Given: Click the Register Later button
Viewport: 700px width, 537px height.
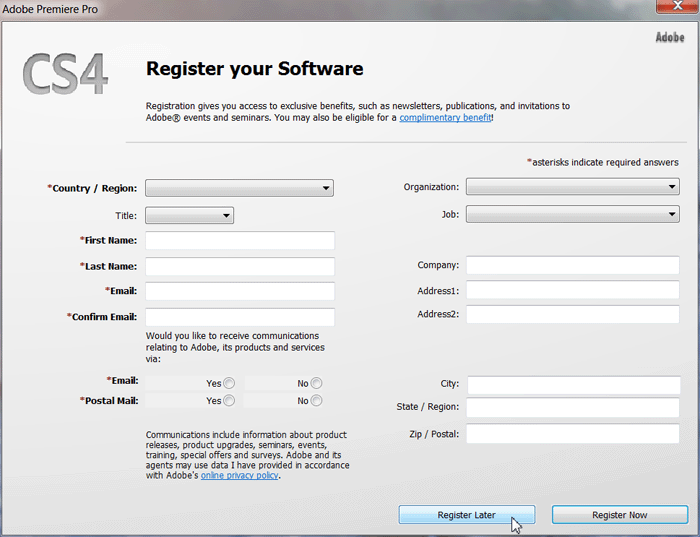Looking at the screenshot, I should 467,515.
